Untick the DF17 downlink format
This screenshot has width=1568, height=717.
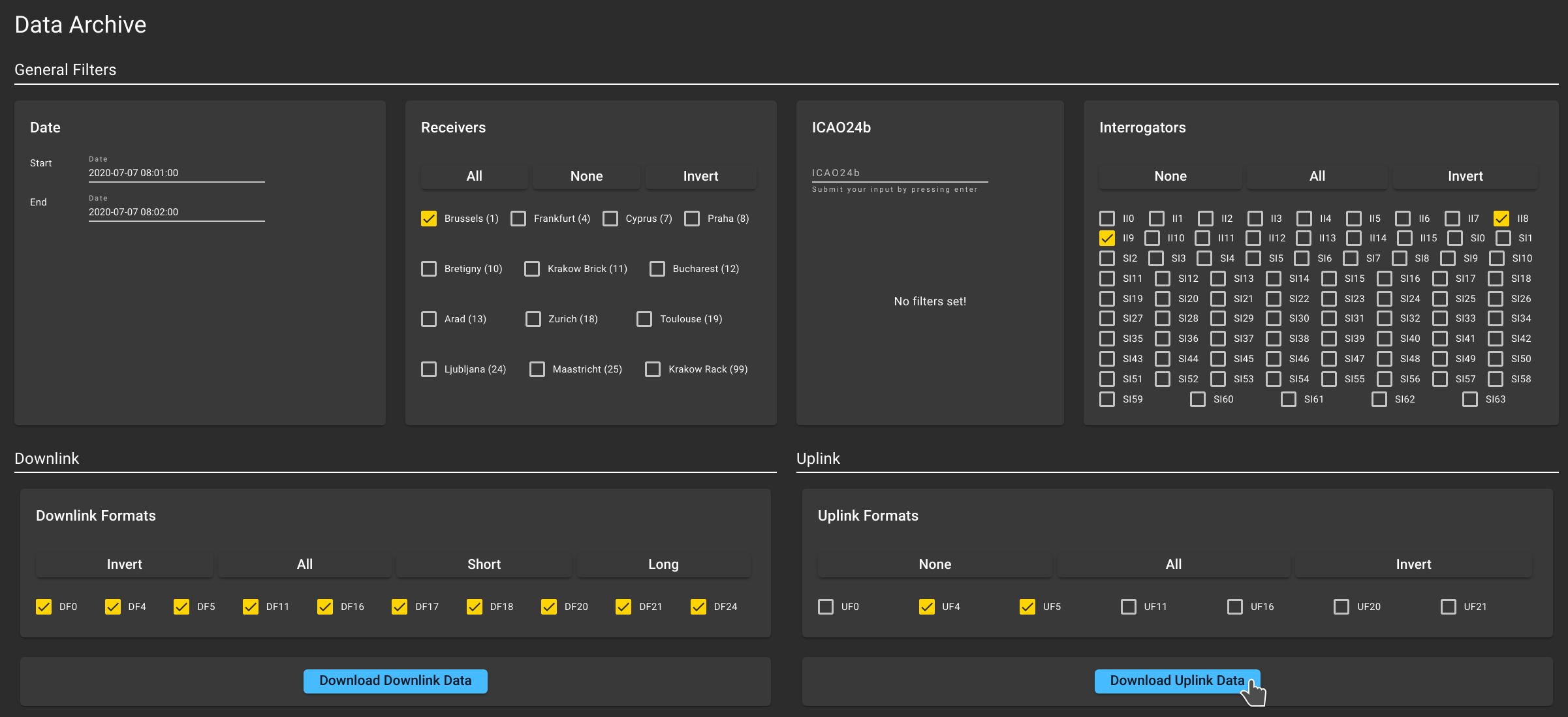(400, 607)
